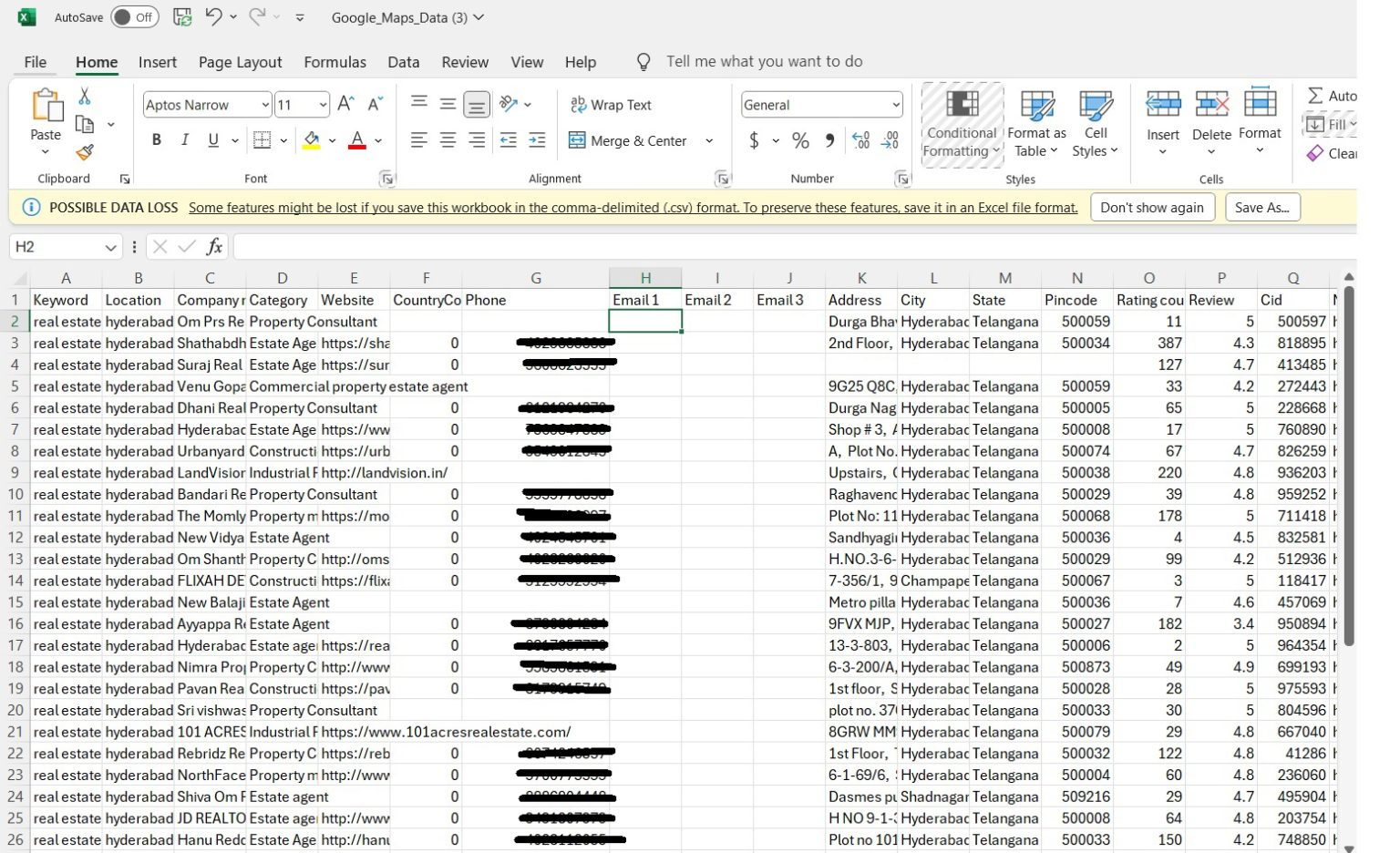Toggle bold formatting
The width and height of the screenshot is (1400, 853).
point(156,139)
